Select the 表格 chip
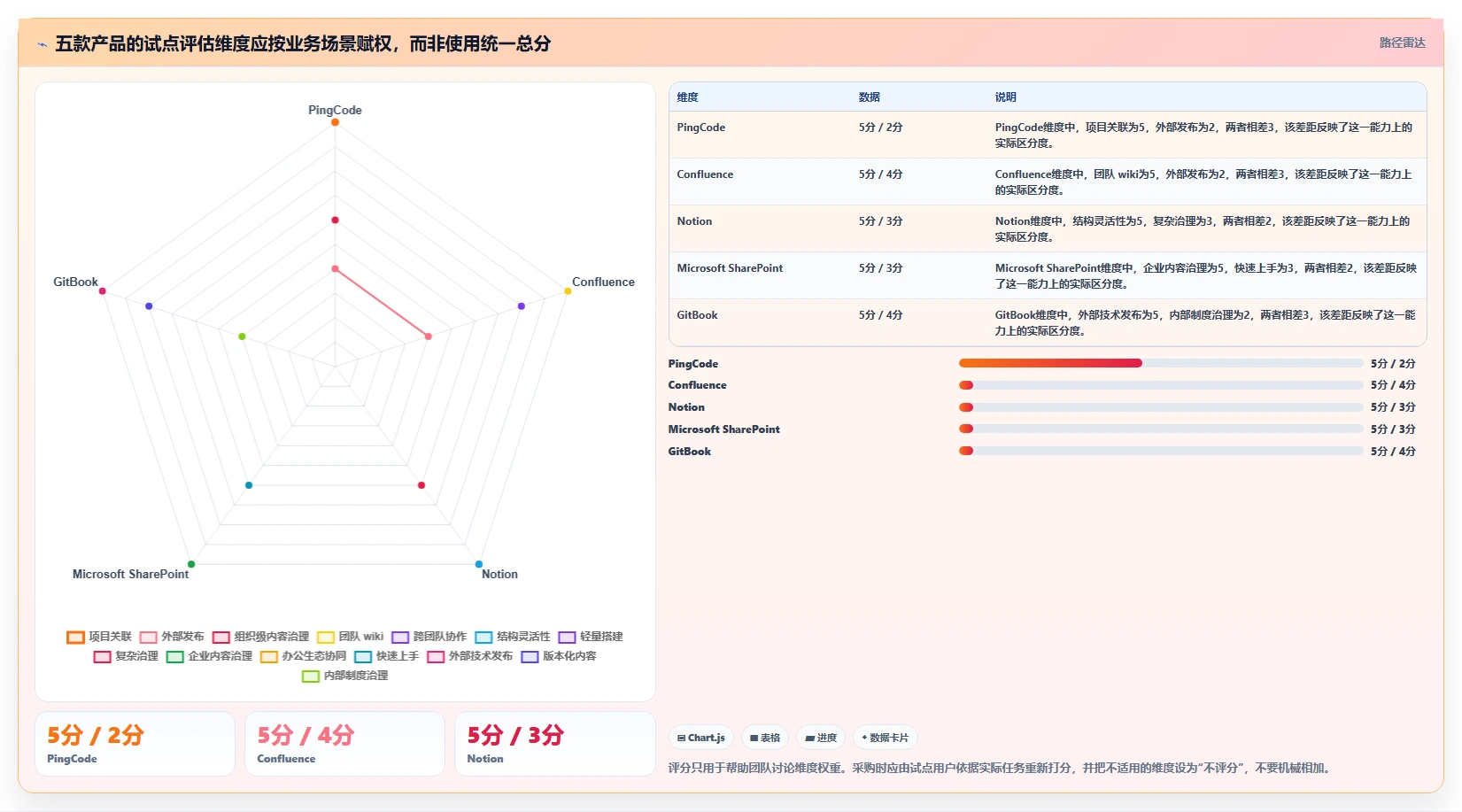 pyautogui.click(x=765, y=738)
